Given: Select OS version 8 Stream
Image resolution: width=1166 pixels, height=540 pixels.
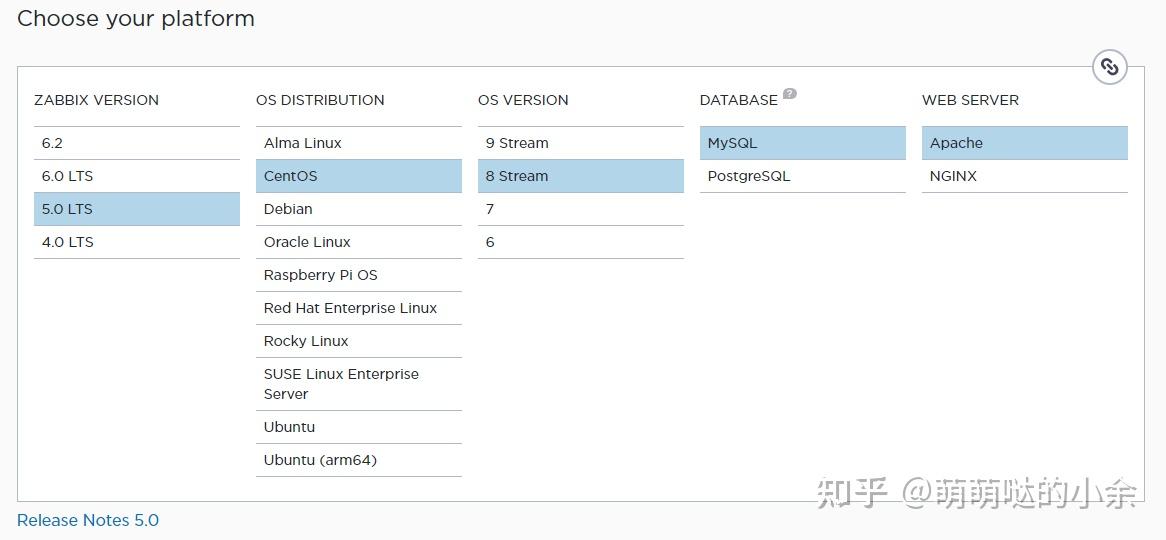Looking at the screenshot, I should [581, 176].
